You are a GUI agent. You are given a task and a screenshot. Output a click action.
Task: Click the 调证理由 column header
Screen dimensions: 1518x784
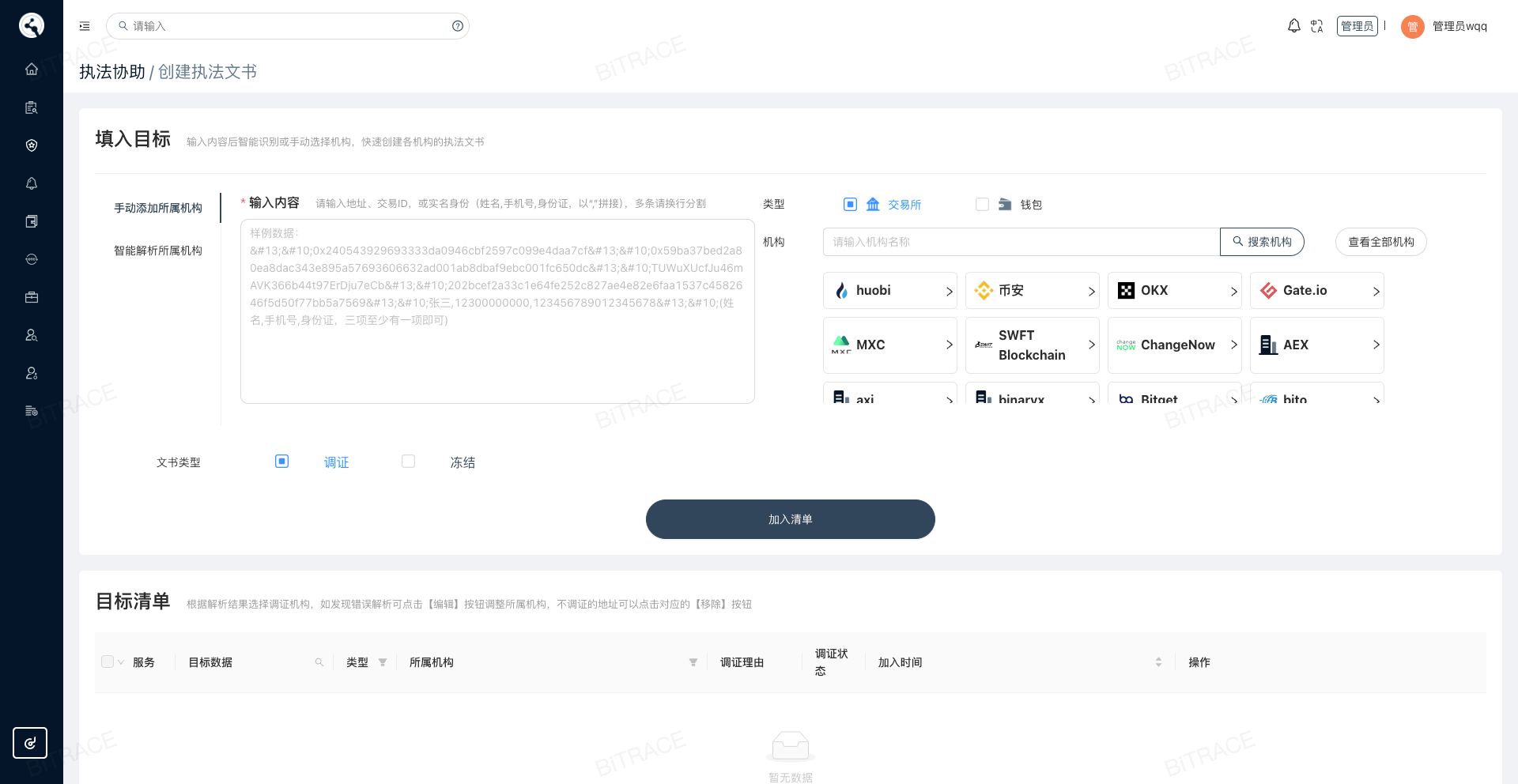pos(742,662)
